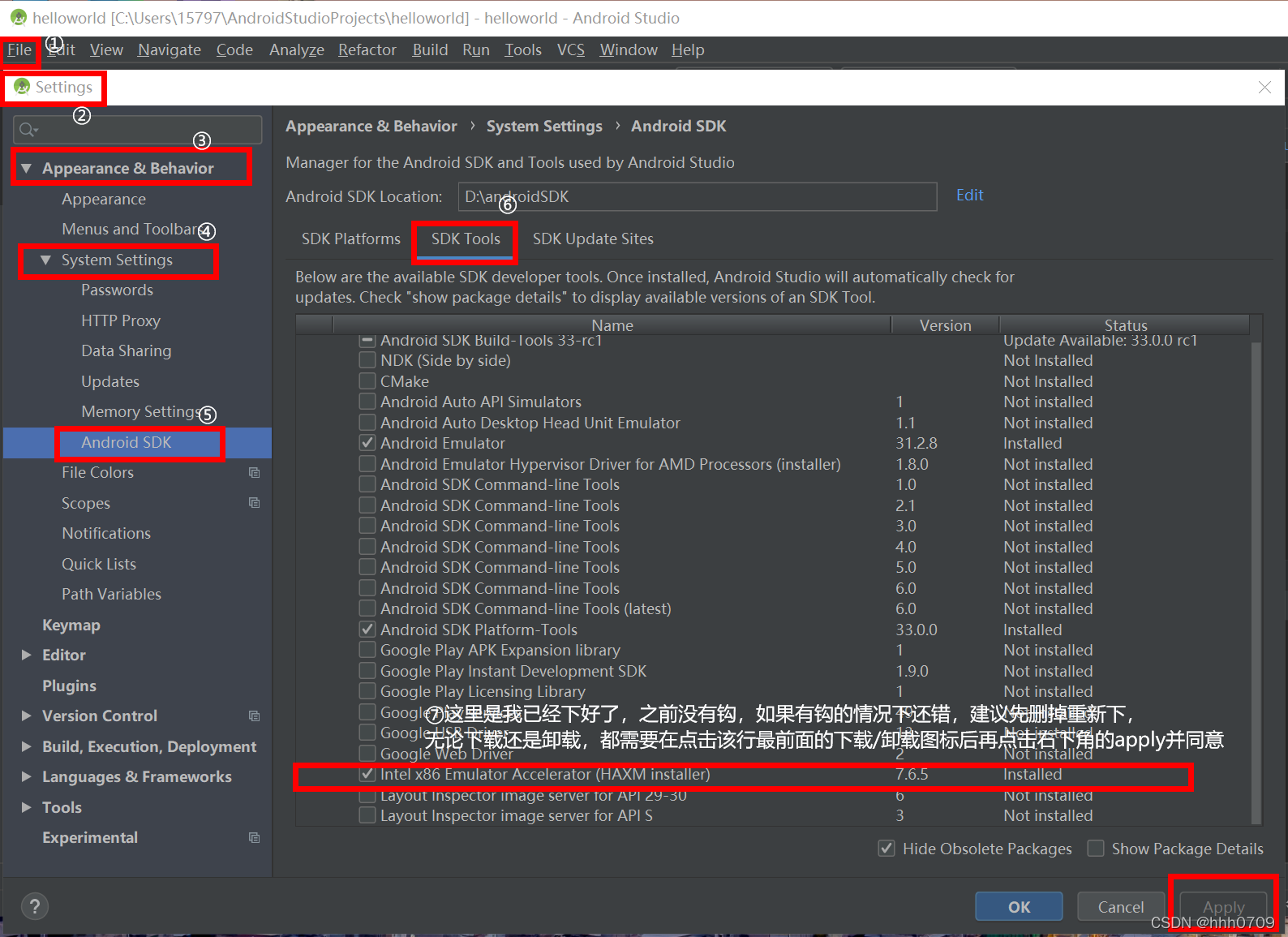Click the settings search magnifier icon
The image size is (1288, 937).
click(28, 130)
